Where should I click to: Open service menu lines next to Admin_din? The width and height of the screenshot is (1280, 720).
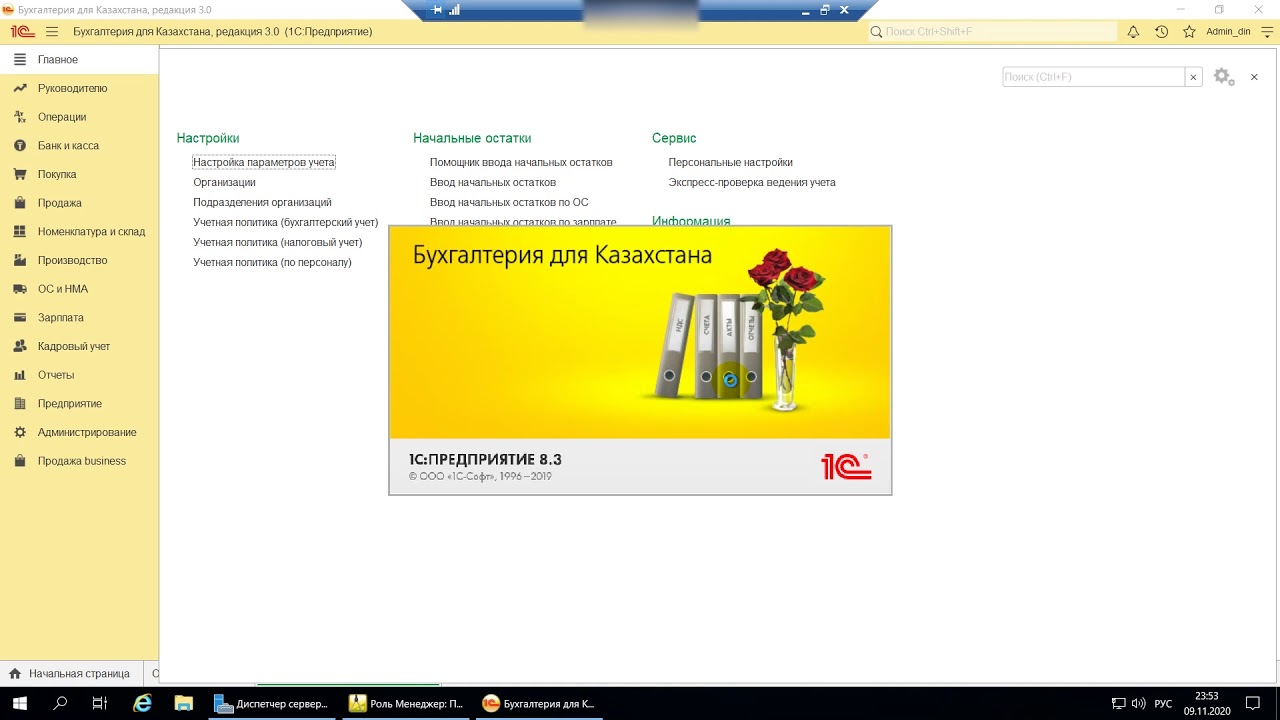(x=1268, y=32)
